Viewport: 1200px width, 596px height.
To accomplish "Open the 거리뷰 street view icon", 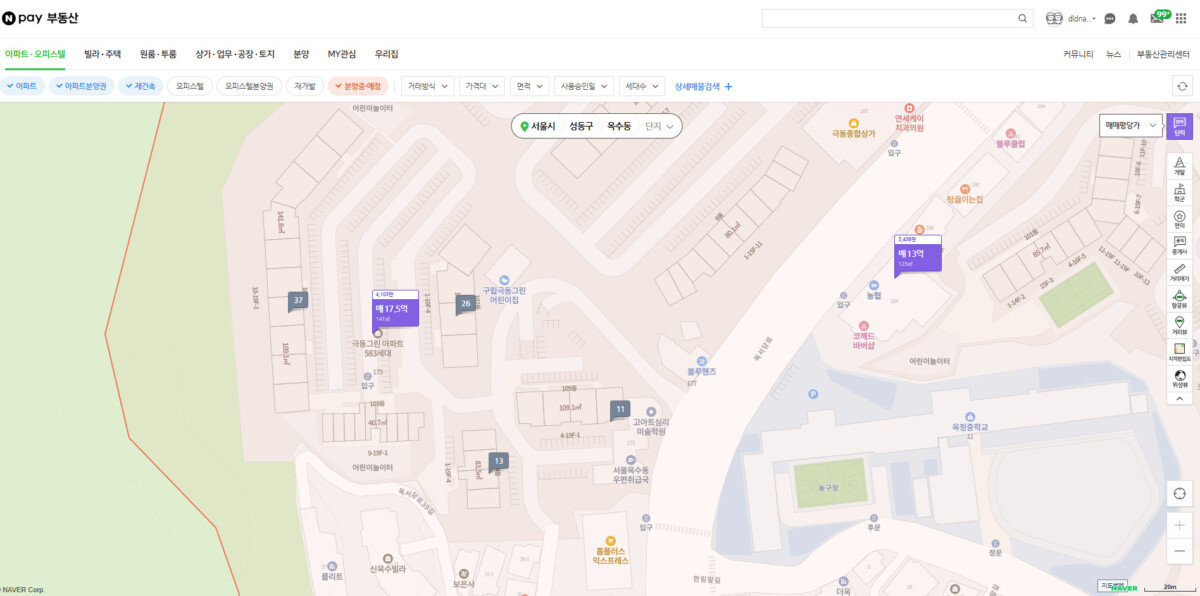I will pos(1179,326).
